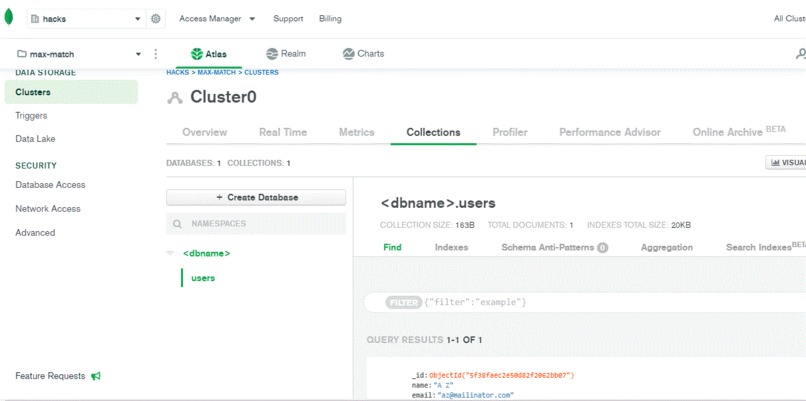806x401 pixels.
Task: Open the max-match project dropdown
Action: 79,54
